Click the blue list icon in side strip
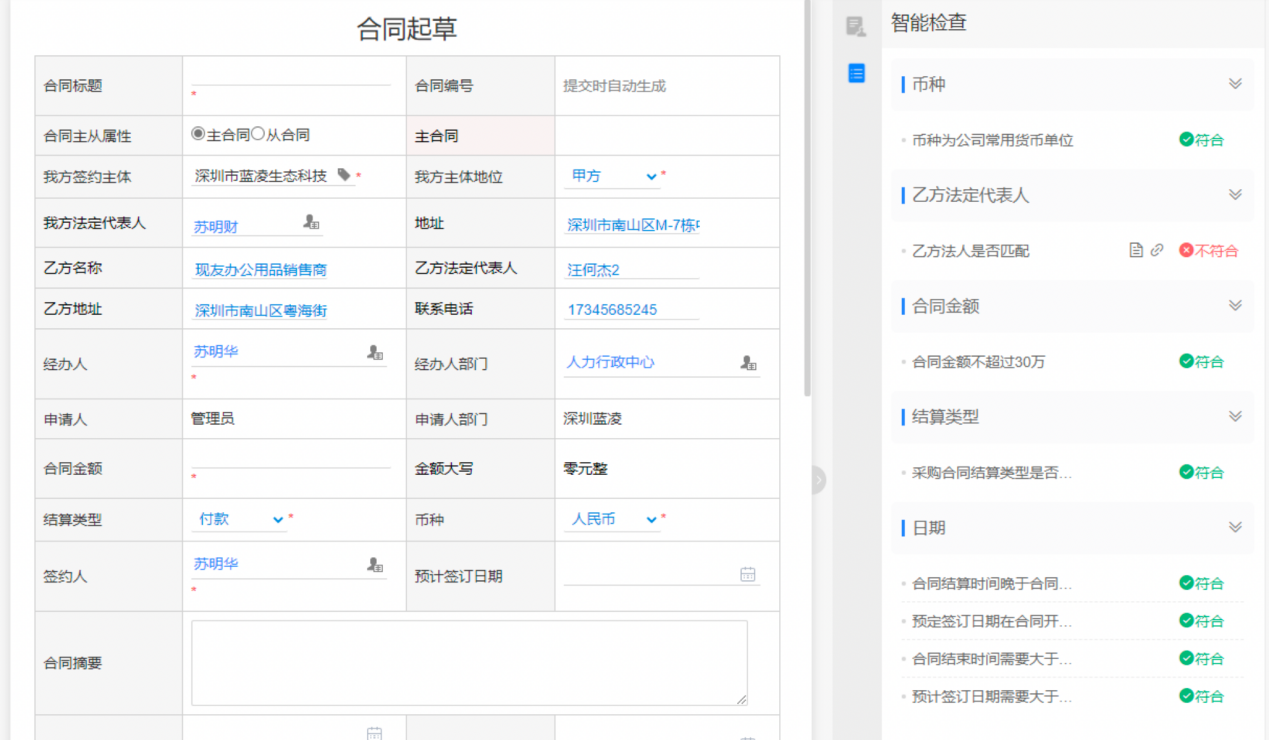 click(x=856, y=73)
